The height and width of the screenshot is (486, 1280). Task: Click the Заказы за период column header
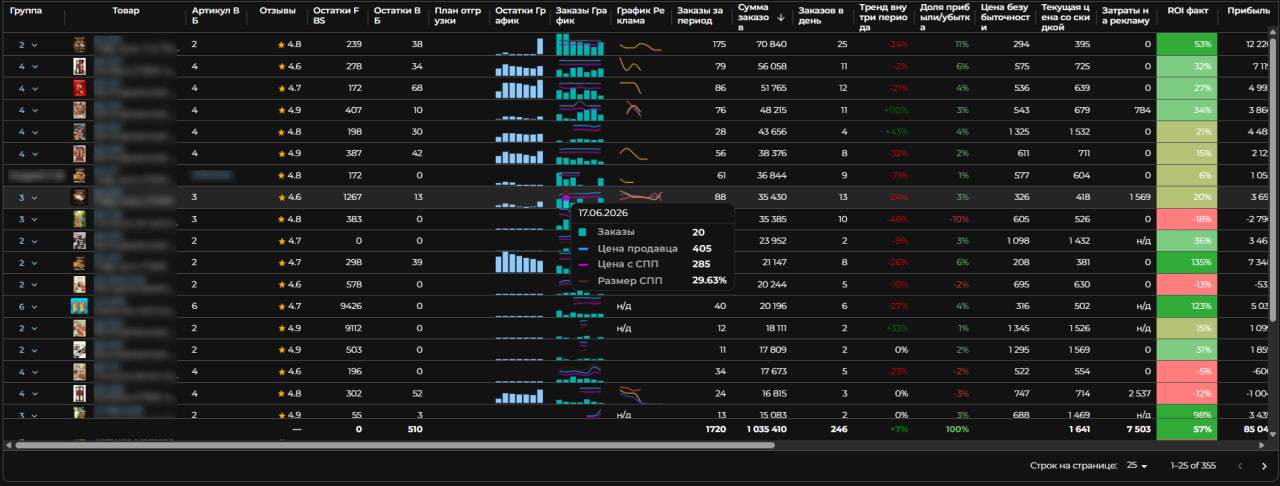697,16
